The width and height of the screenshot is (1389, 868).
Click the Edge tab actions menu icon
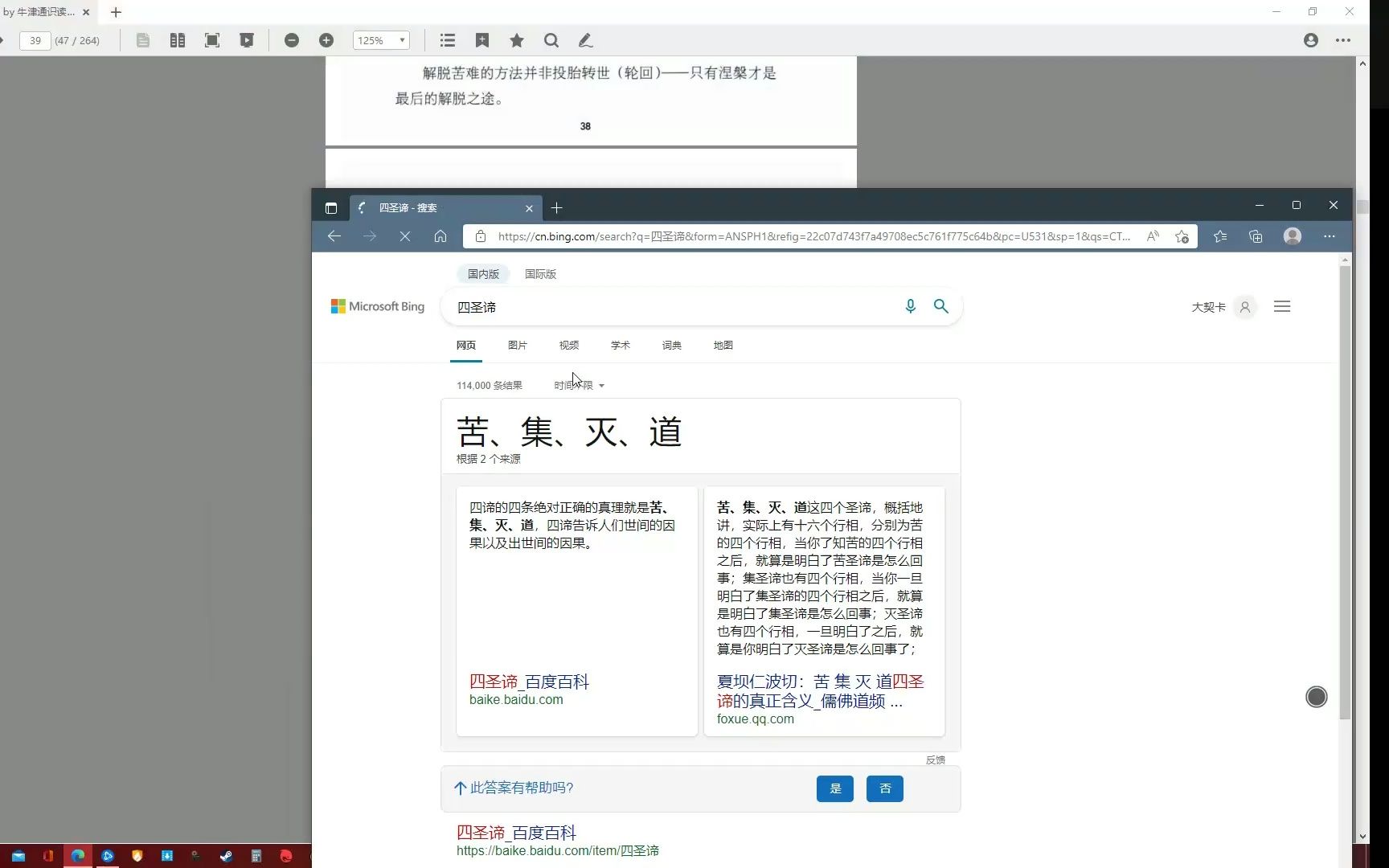331,208
